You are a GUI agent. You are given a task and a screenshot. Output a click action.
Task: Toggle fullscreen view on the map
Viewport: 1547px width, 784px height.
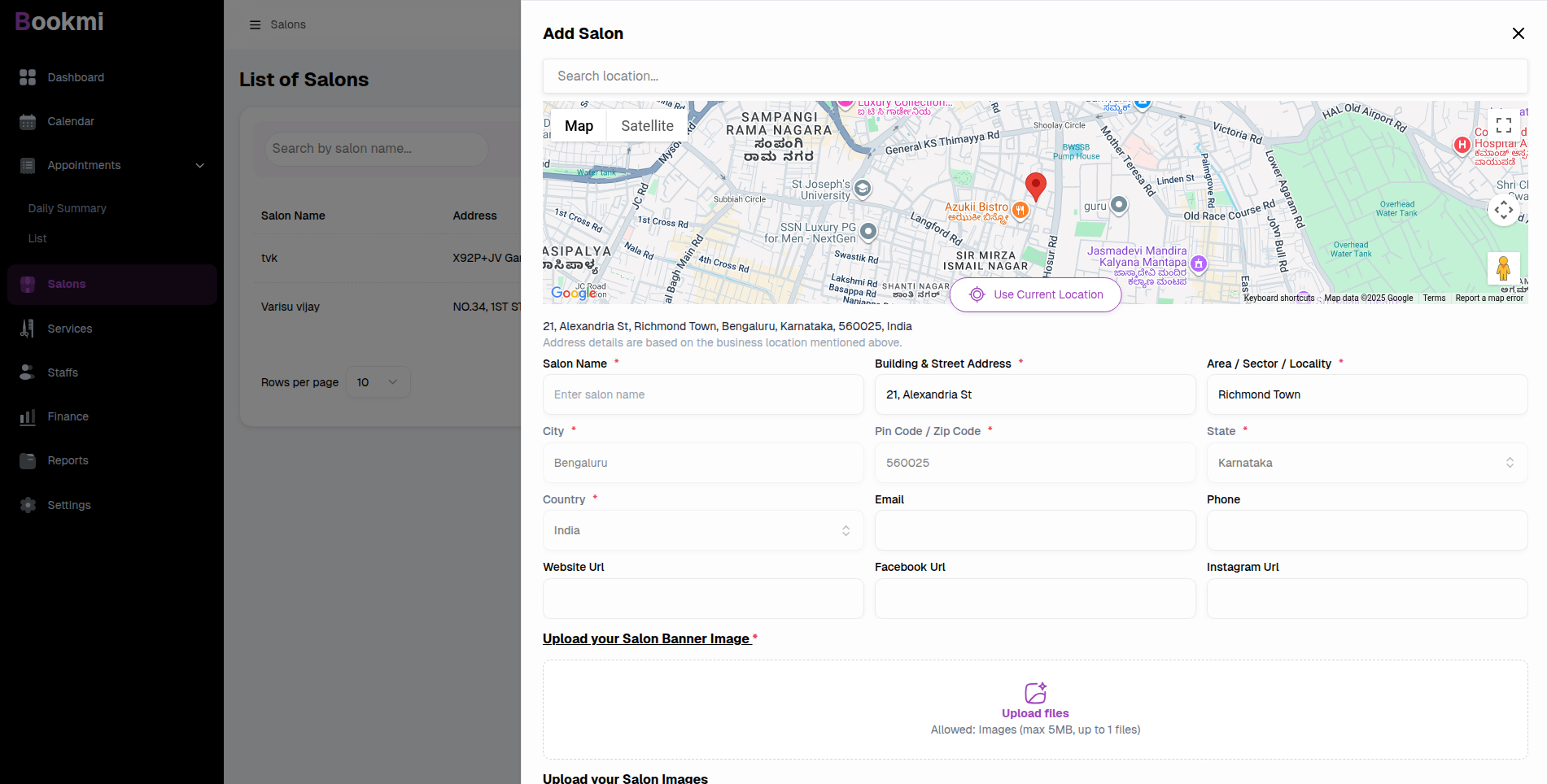pyautogui.click(x=1505, y=124)
